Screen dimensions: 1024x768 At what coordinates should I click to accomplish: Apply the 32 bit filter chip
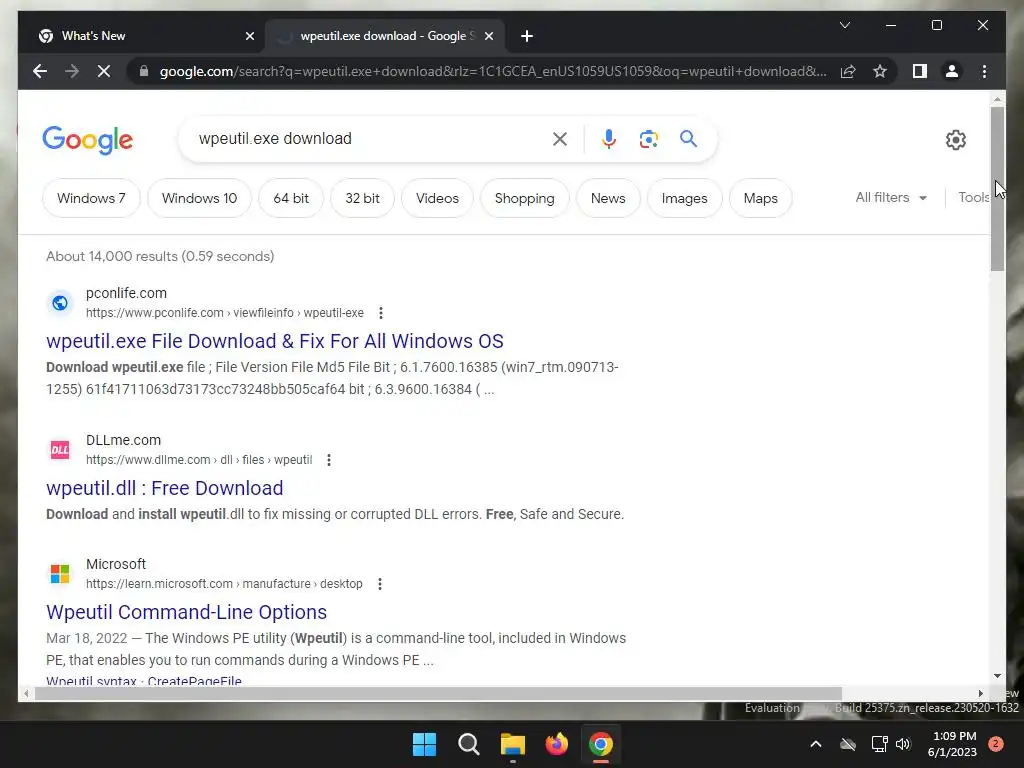[362, 198]
